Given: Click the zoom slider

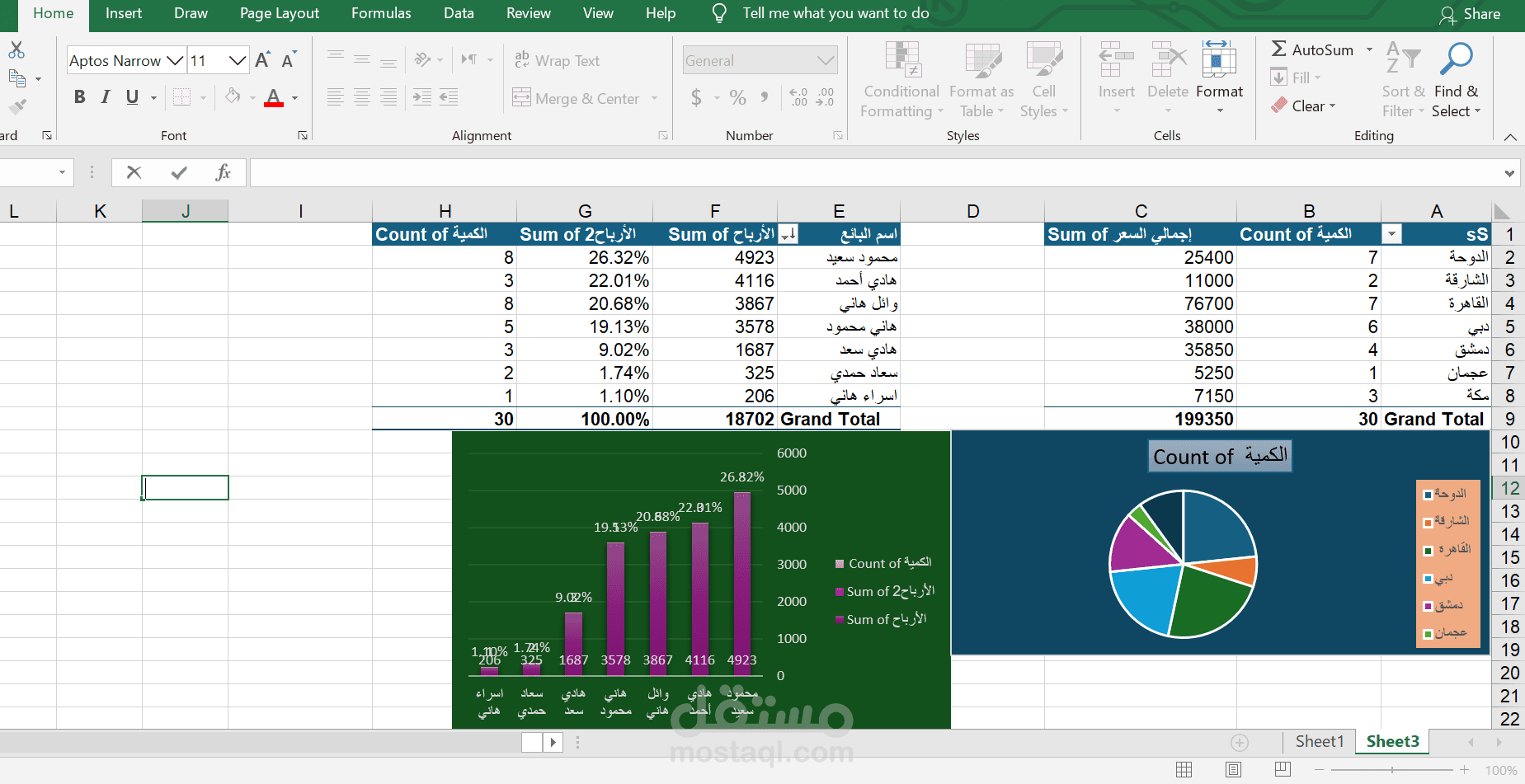Looking at the screenshot, I should (x=1392, y=770).
